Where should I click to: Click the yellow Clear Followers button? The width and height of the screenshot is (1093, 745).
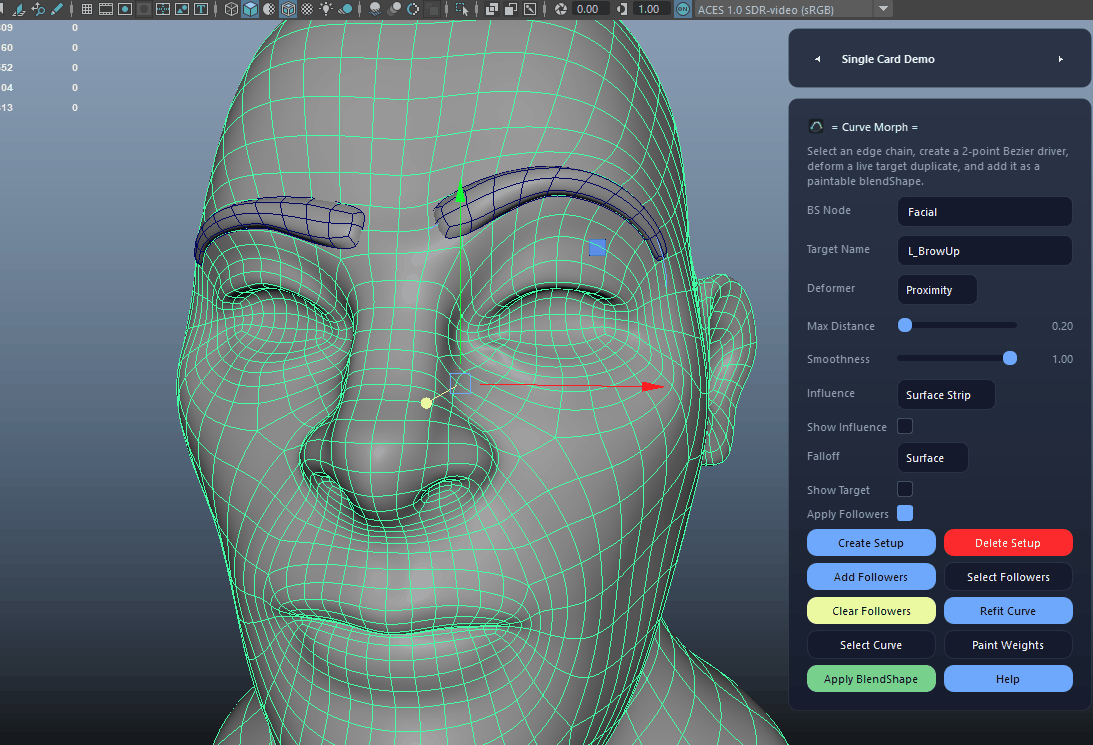click(871, 611)
